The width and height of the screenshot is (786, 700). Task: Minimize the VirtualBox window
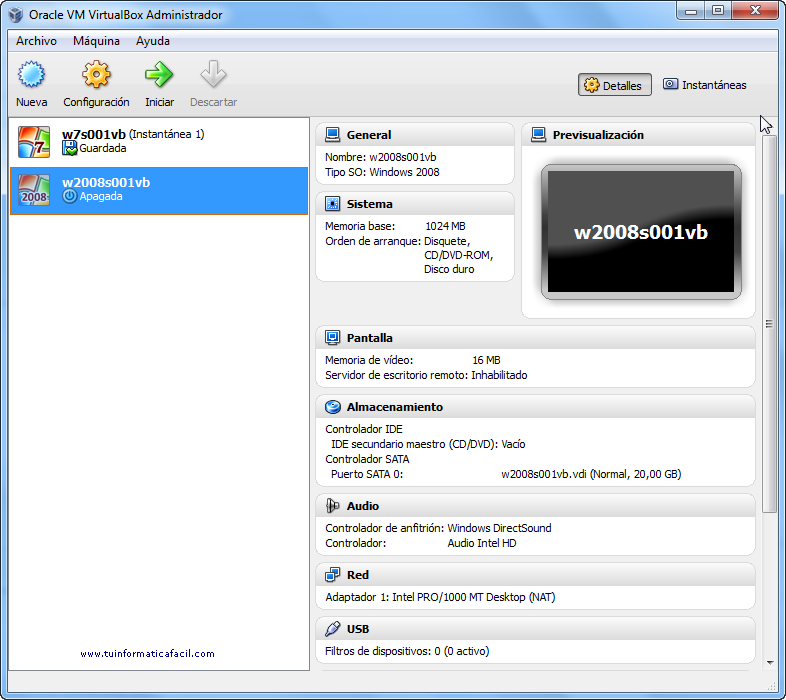(x=691, y=11)
